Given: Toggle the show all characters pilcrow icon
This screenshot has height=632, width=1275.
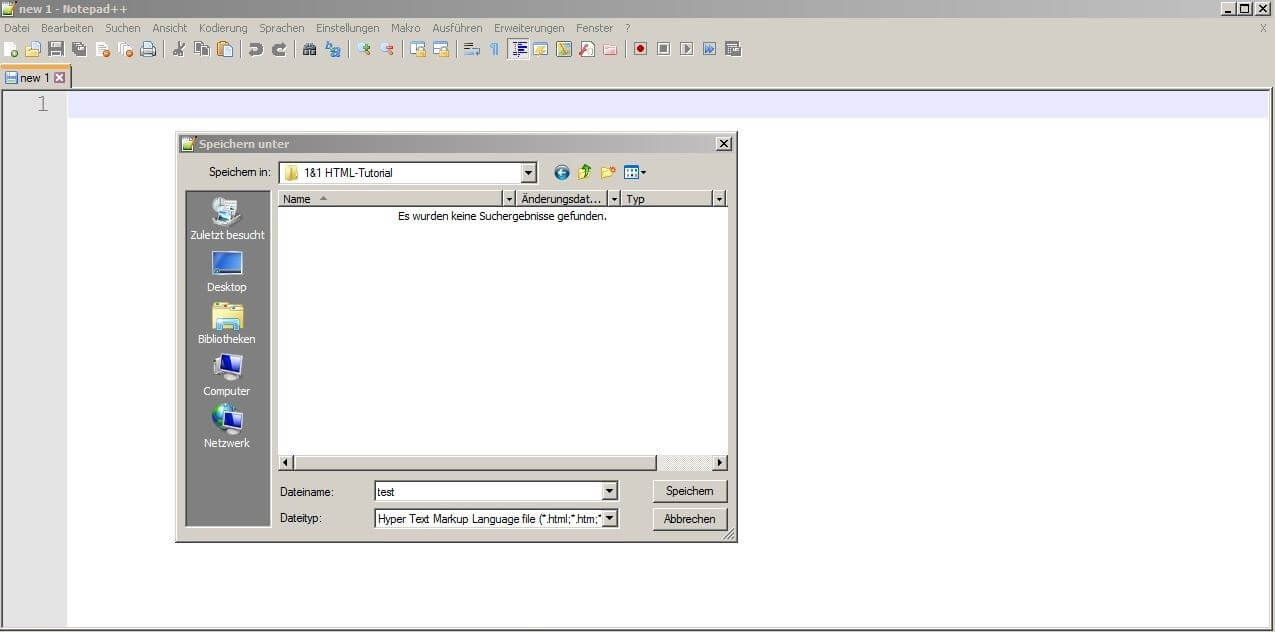Looking at the screenshot, I should 495,49.
